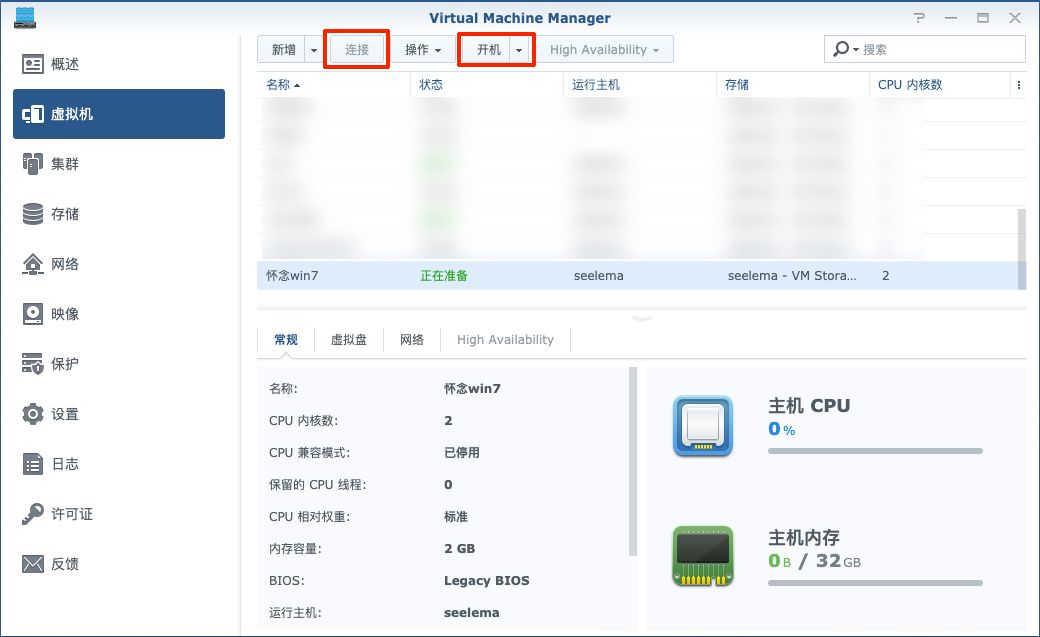Viewport: 1040px width, 637px height.
Task: Click the search magnifier icon
Action: [841, 48]
